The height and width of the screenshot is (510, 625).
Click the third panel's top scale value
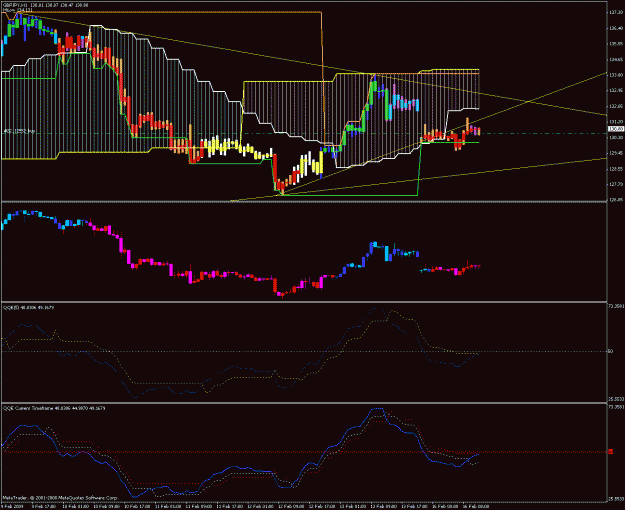616,306
